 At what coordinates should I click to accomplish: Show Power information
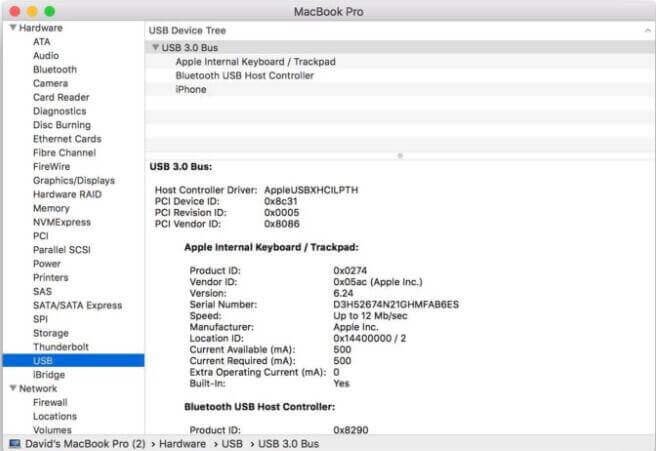47,264
